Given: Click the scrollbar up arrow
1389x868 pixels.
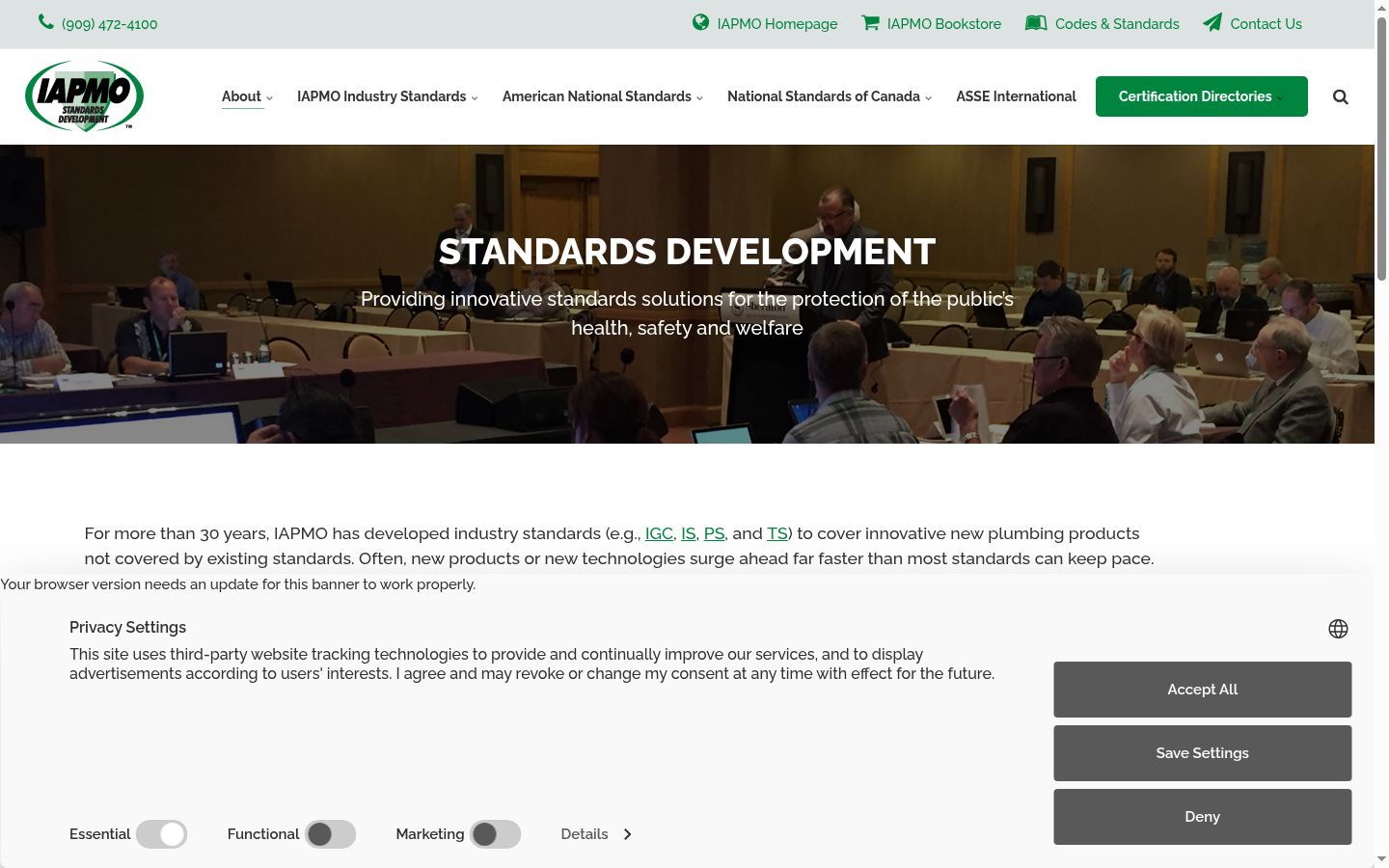Looking at the screenshot, I should click(1381, 7).
